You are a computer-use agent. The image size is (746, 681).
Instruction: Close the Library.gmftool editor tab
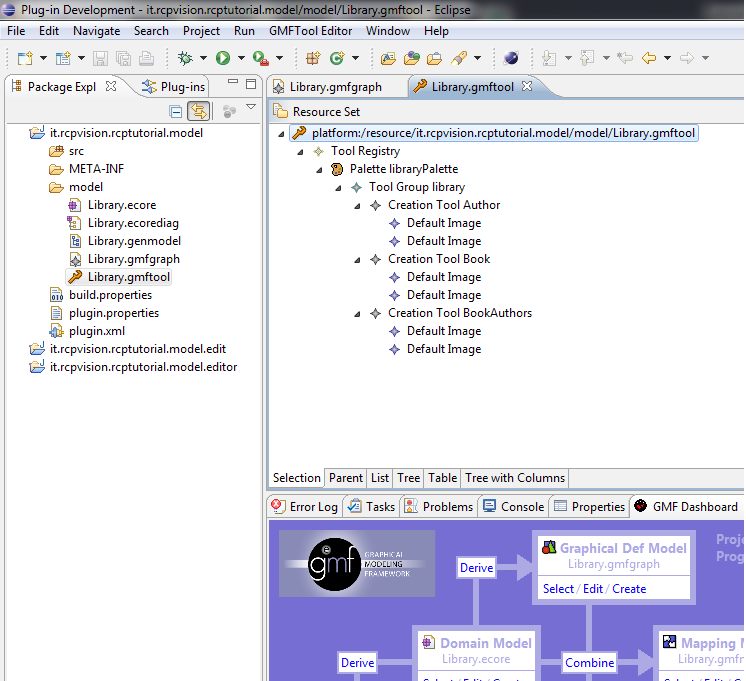tap(527, 86)
